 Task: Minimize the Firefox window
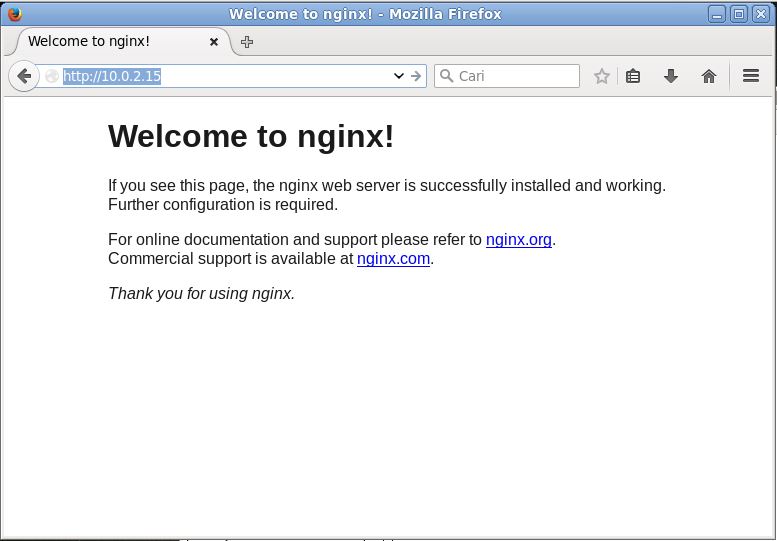(x=717, y=14)
